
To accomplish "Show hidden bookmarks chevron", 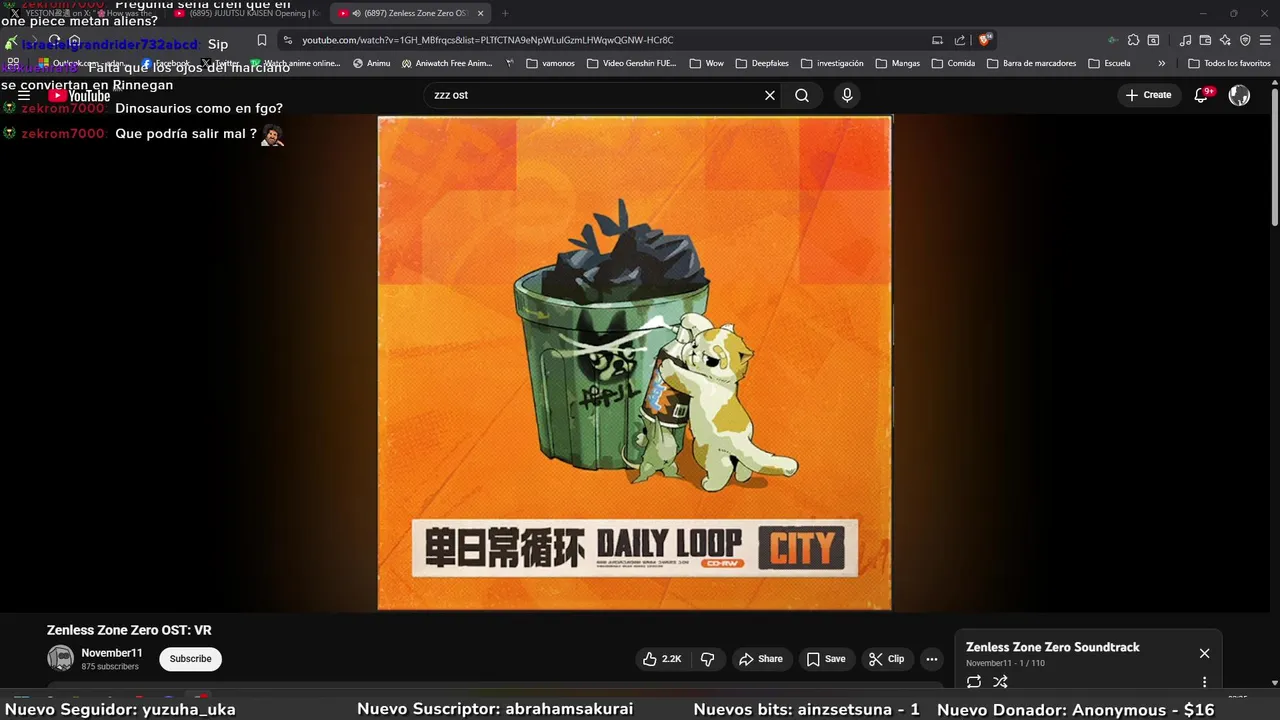I will pyautogui.click(x=1161, y=63).
